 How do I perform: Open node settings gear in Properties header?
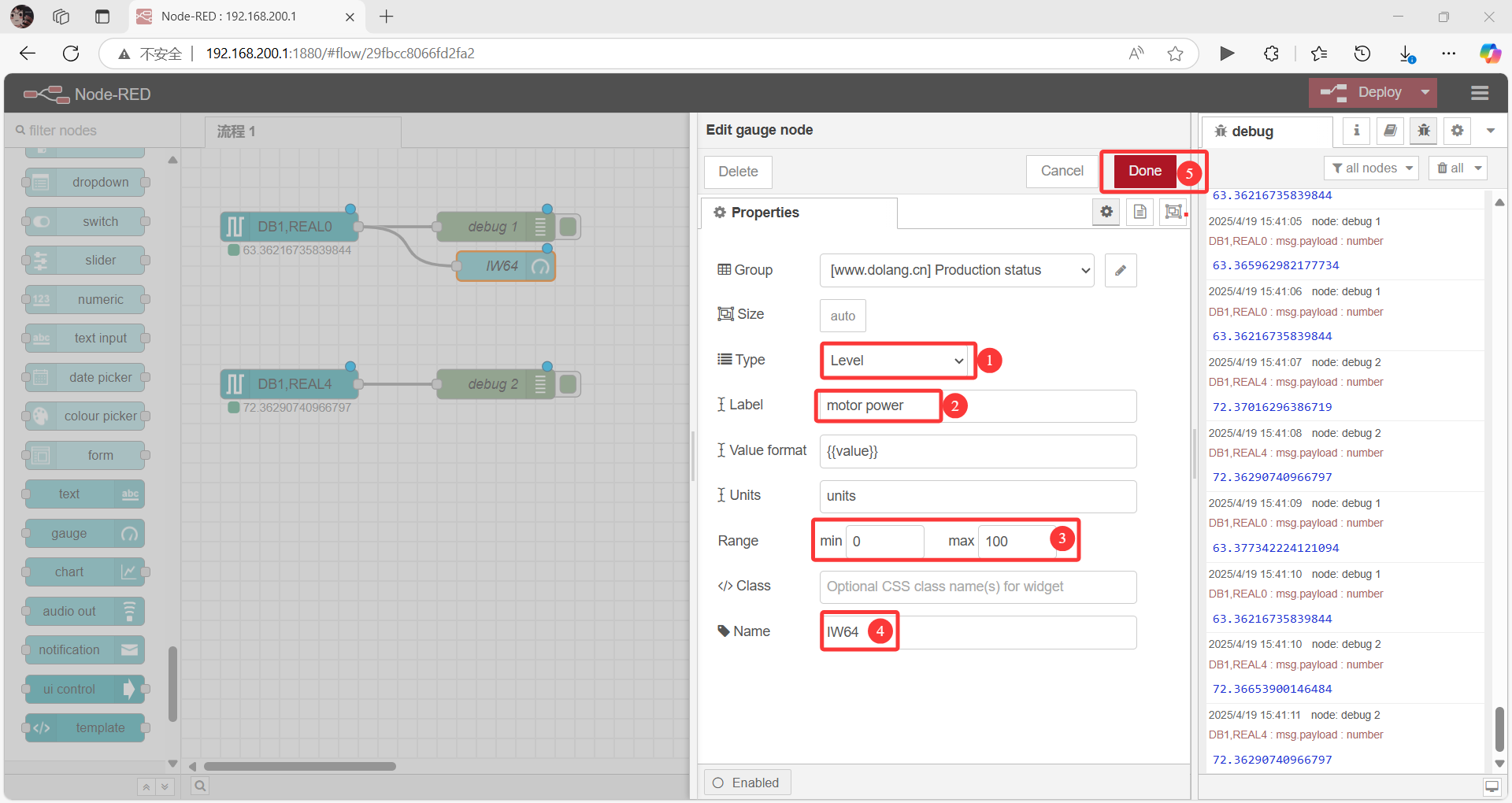1106,212
